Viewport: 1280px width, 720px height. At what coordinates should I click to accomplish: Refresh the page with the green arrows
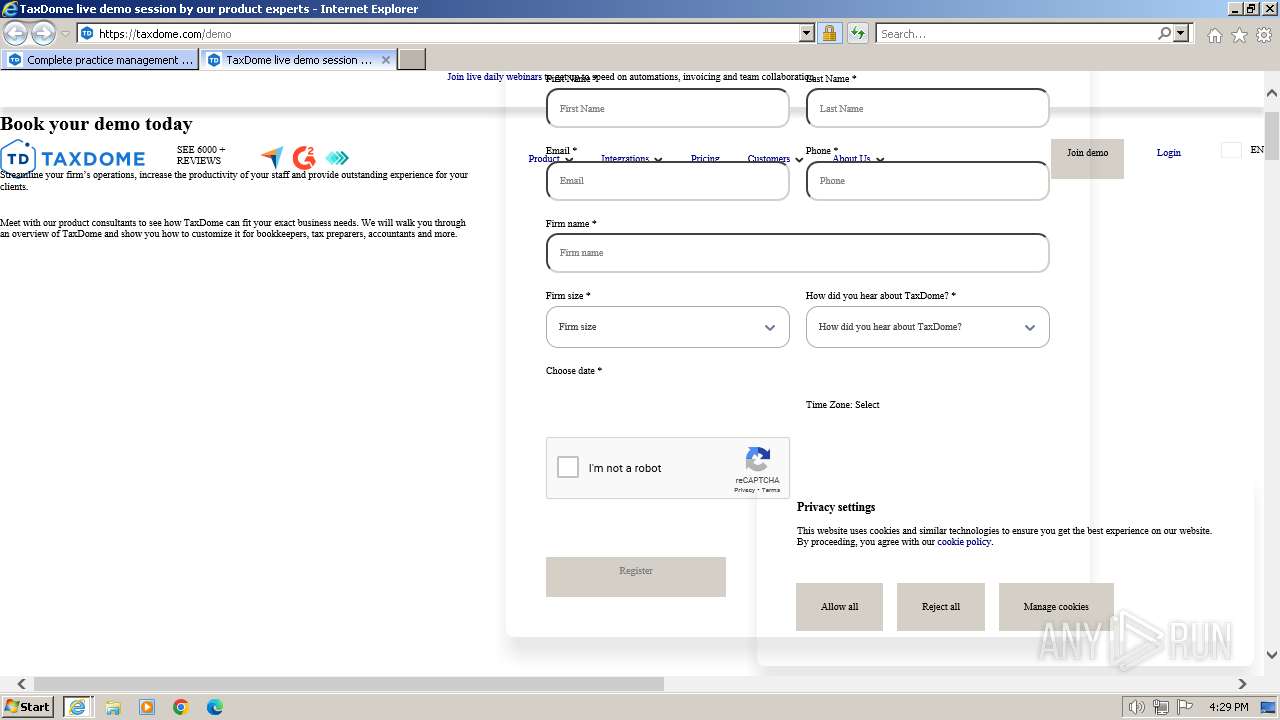pos(858,33)
